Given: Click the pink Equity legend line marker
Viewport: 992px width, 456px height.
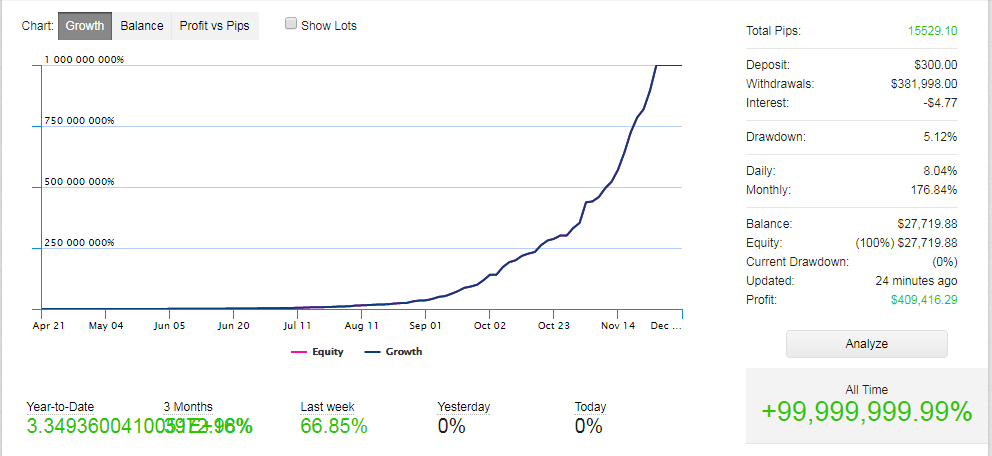Looking at the screenshot, I should [299, 352].
